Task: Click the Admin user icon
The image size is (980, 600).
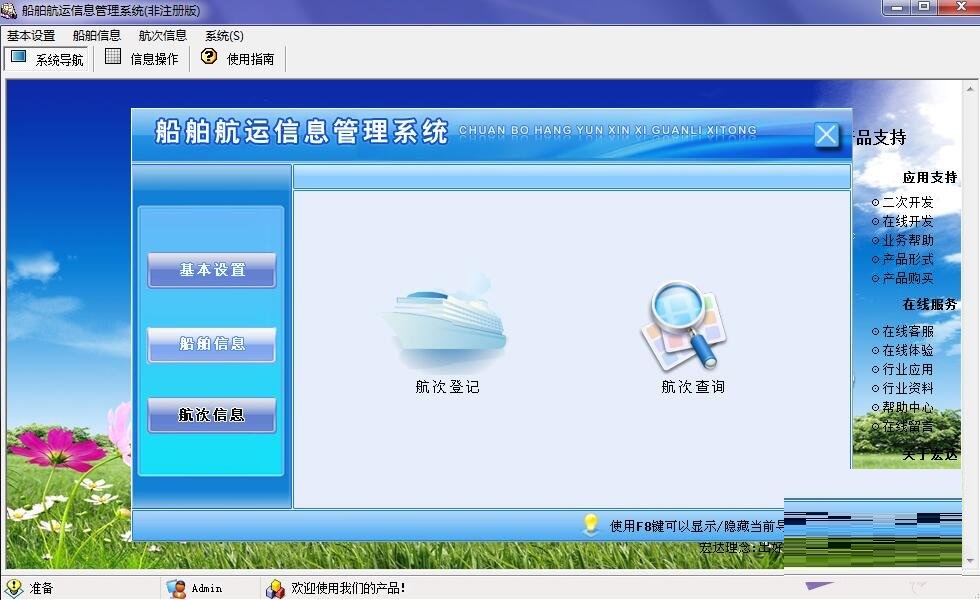Action: pos(176,588)
